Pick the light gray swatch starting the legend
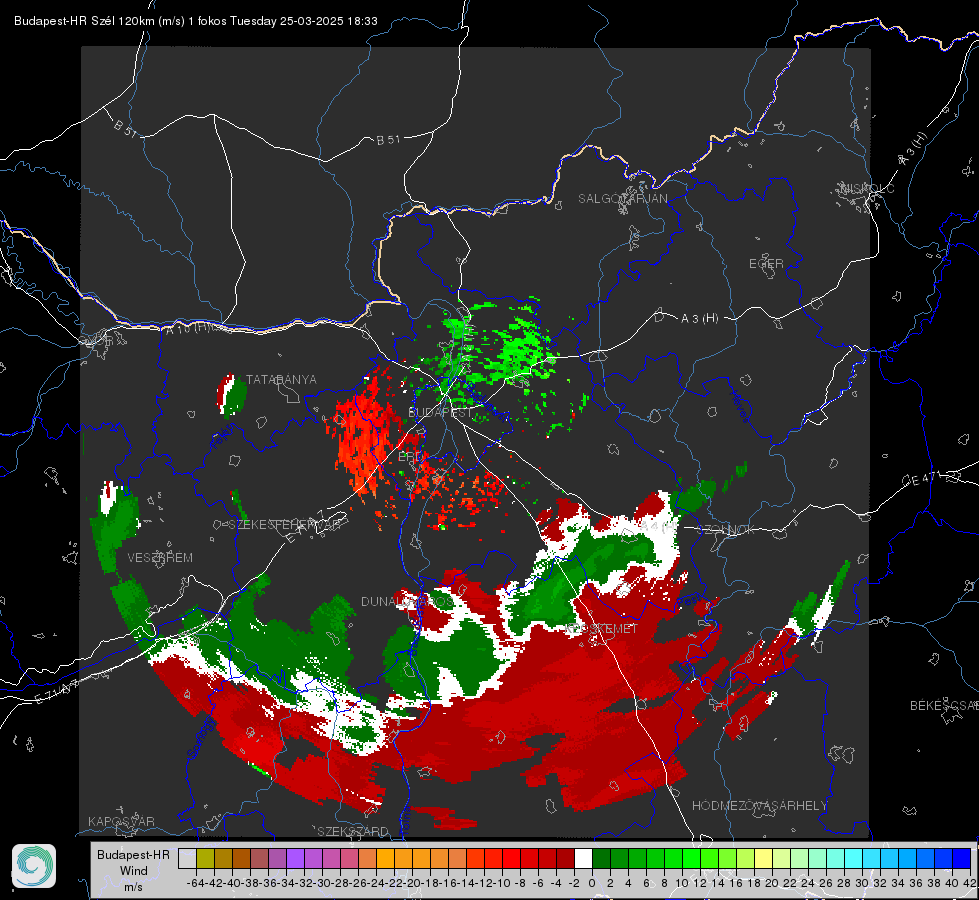 click(x=187, y=858)
